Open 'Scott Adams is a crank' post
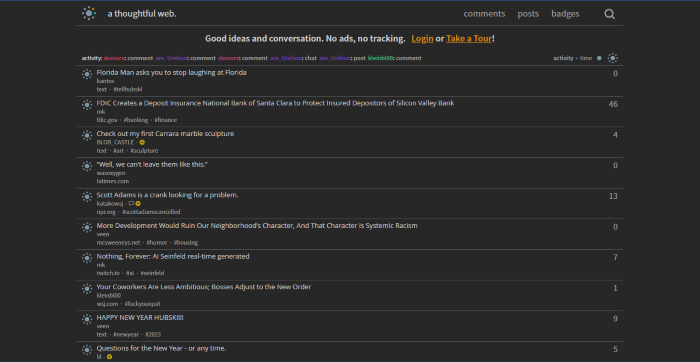The image size is (700, 363). [167, 195]
